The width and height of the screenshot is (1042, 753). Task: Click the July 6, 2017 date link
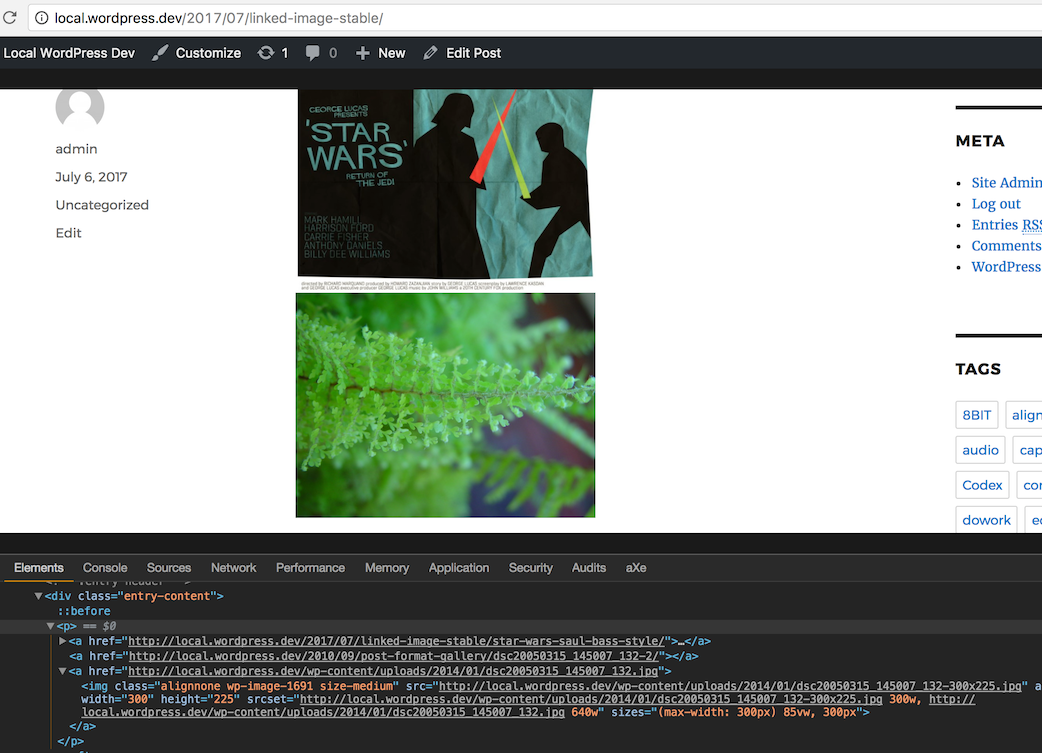pyautogui.click(x=91, y=177)
